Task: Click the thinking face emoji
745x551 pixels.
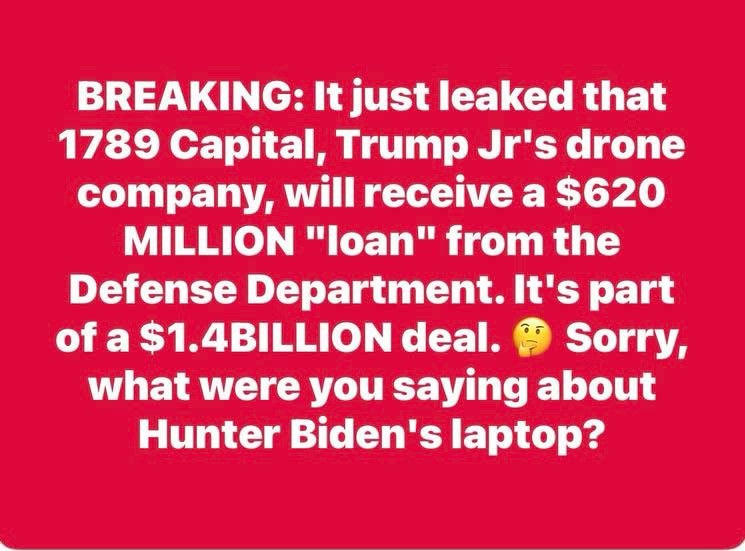Action: (532, 340)
